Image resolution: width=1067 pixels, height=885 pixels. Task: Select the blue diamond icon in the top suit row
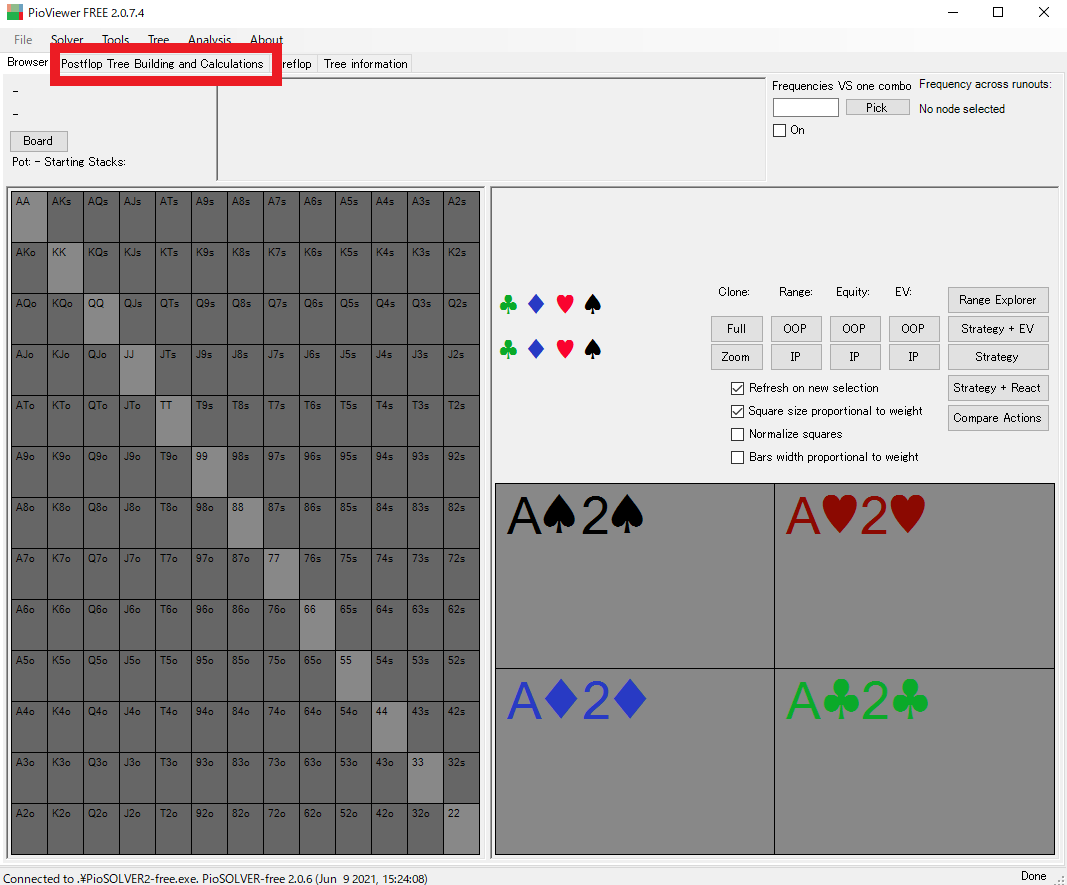536,304
